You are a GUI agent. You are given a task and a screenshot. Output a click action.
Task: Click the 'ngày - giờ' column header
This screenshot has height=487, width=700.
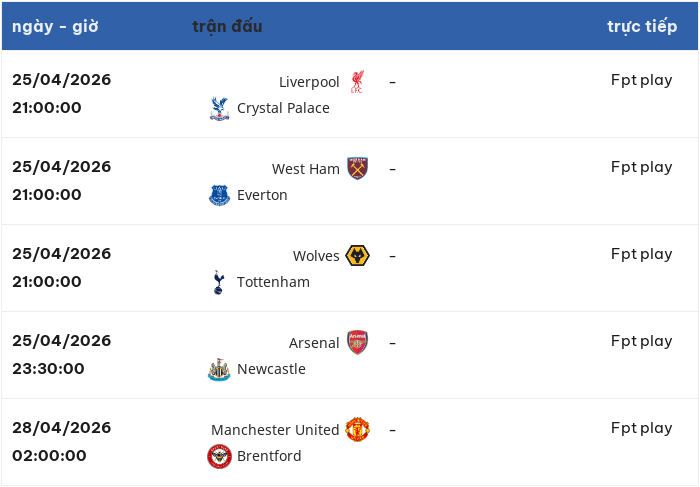(55, 26)
